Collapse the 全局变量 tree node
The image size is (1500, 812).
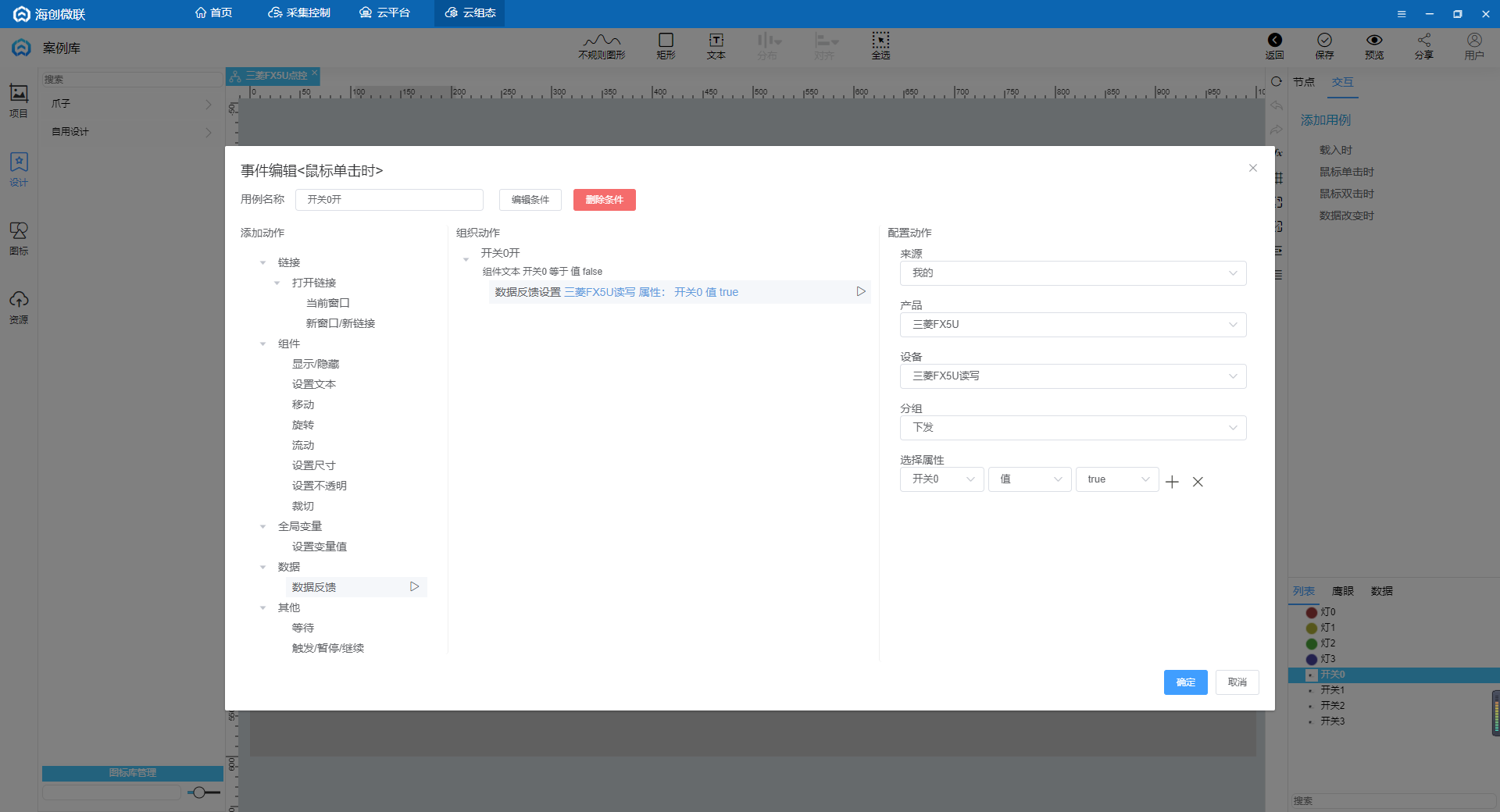click(263, 526)
